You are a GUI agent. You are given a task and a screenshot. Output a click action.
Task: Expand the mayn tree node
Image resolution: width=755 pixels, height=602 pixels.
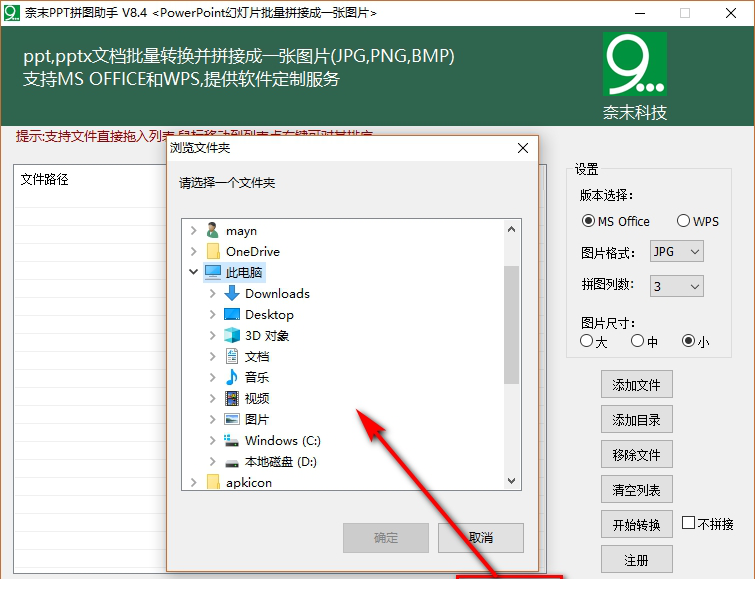pyautogui.click(x=194, y=231)
